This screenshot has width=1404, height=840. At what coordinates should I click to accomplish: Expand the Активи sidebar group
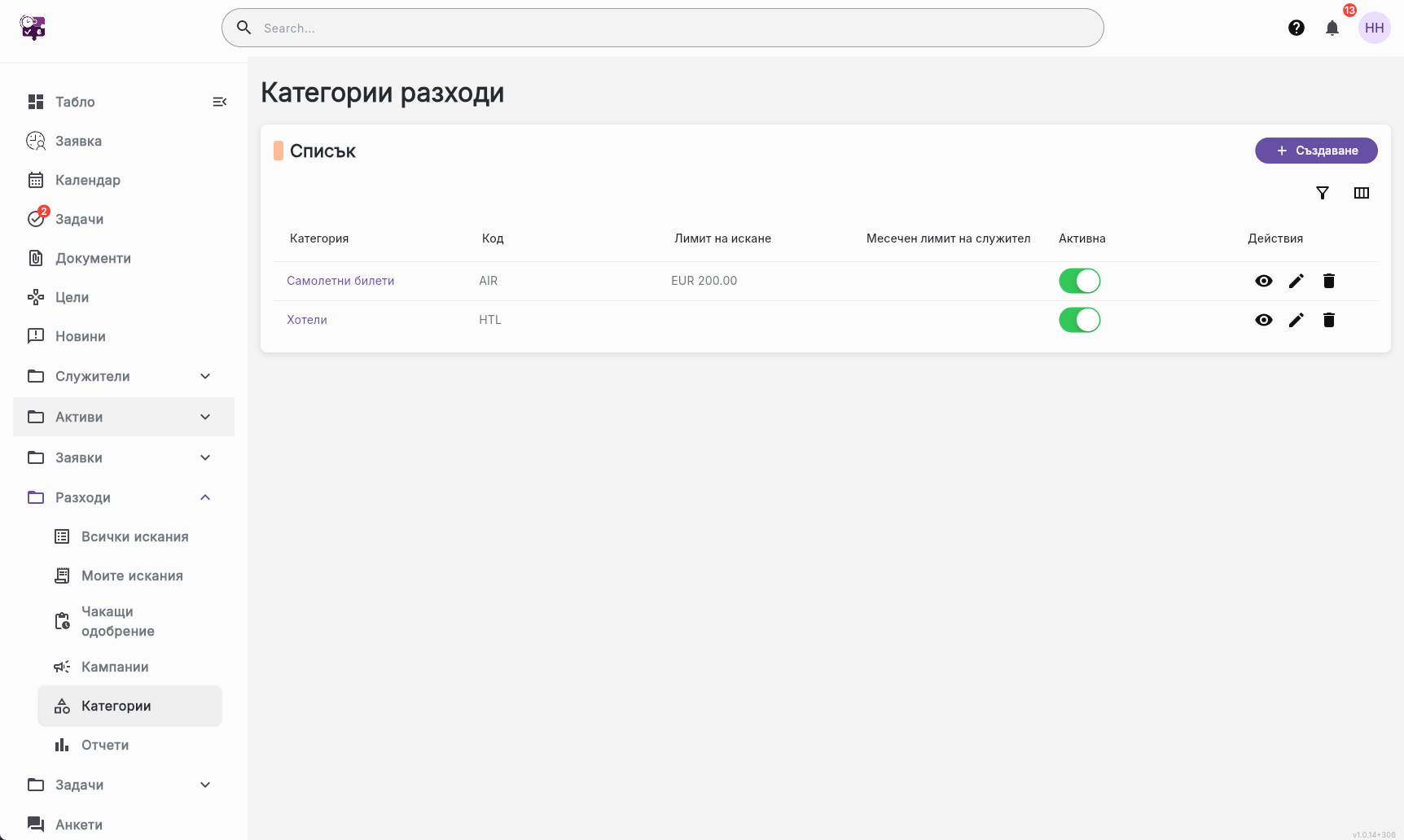pyautogui.click(x=124, y=417)
